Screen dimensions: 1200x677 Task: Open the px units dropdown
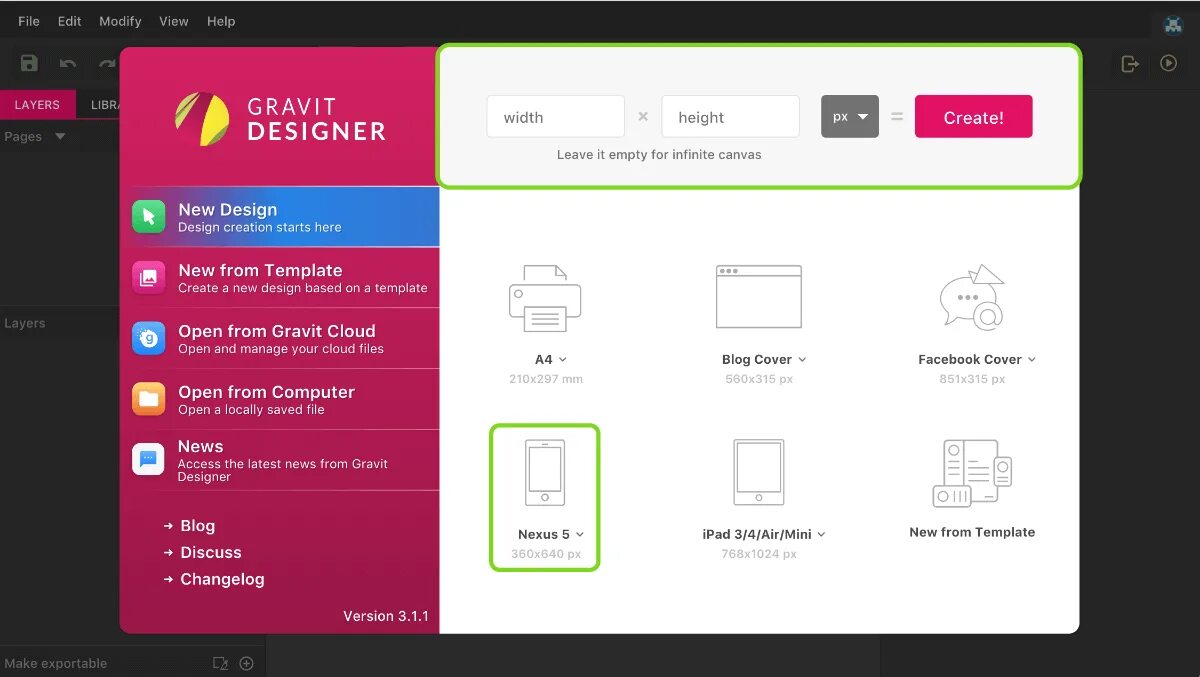pos(850,116)
